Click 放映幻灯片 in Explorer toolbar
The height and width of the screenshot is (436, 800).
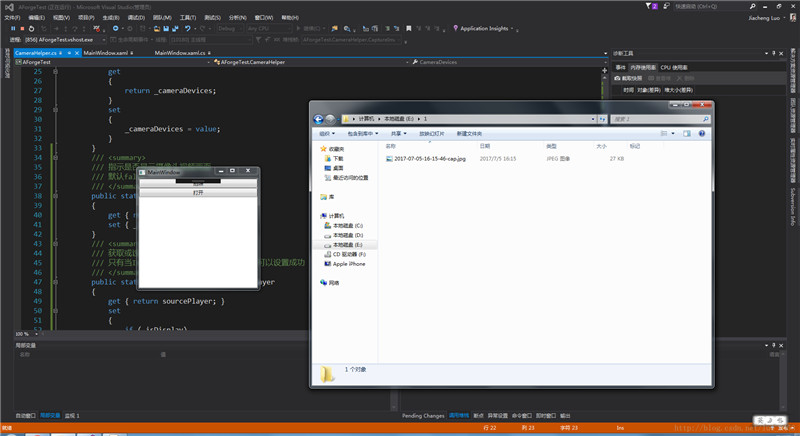[432, 134]
